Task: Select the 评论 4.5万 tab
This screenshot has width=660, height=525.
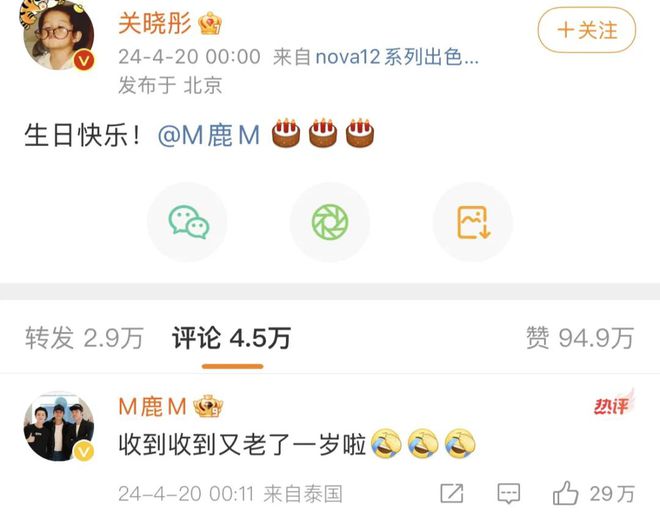Action: point(232,338)
